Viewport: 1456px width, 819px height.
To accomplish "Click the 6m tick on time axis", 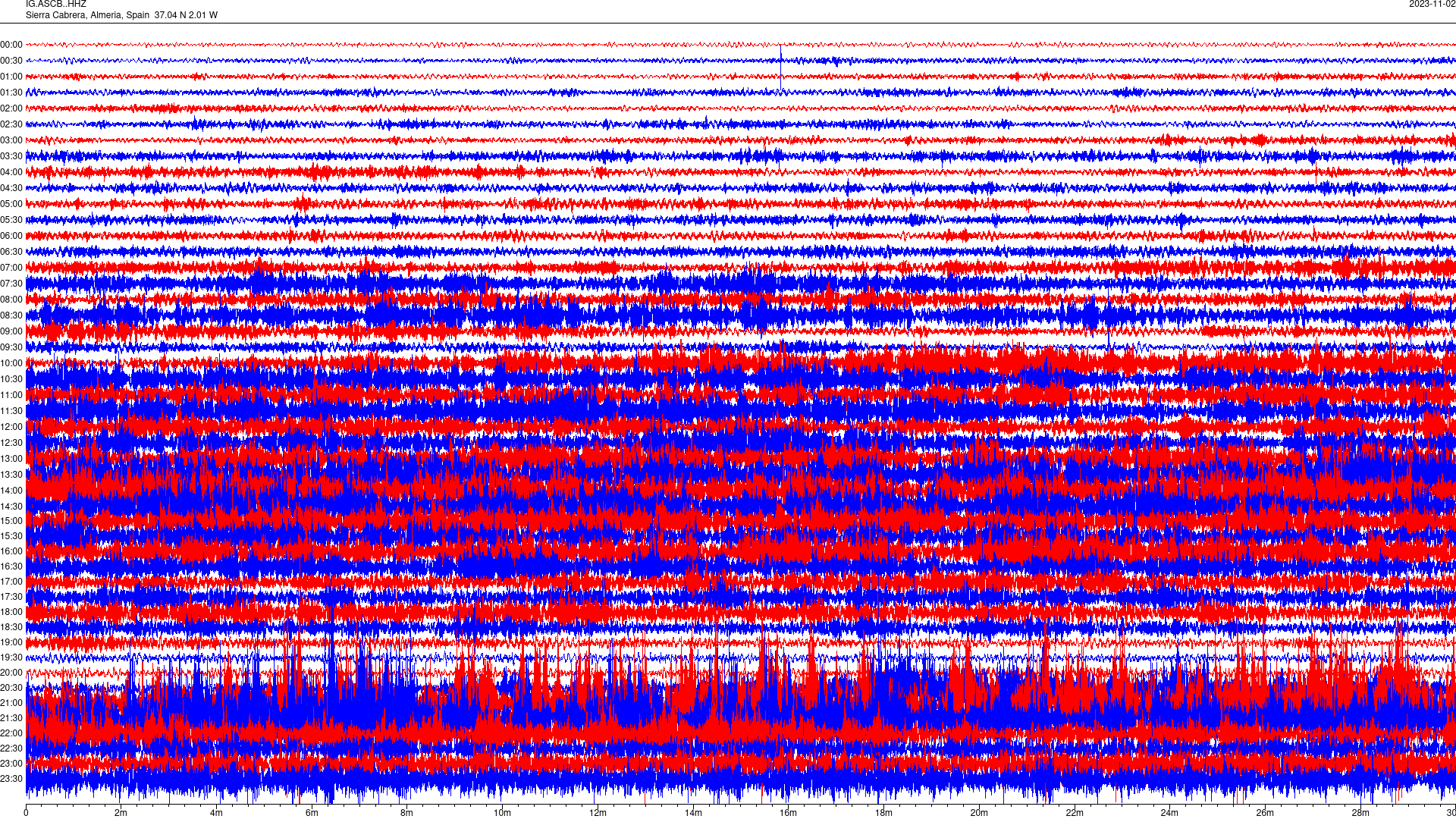I will (312, 813).
